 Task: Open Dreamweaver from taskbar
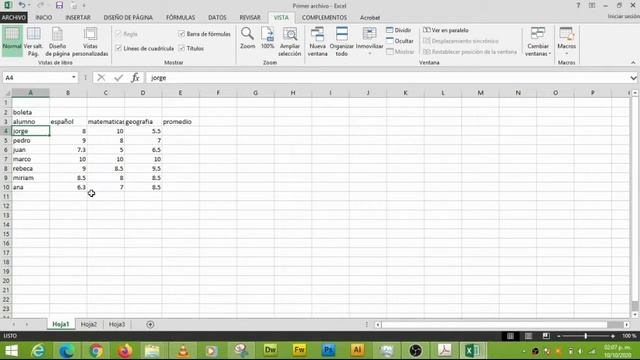pos(270,350)
